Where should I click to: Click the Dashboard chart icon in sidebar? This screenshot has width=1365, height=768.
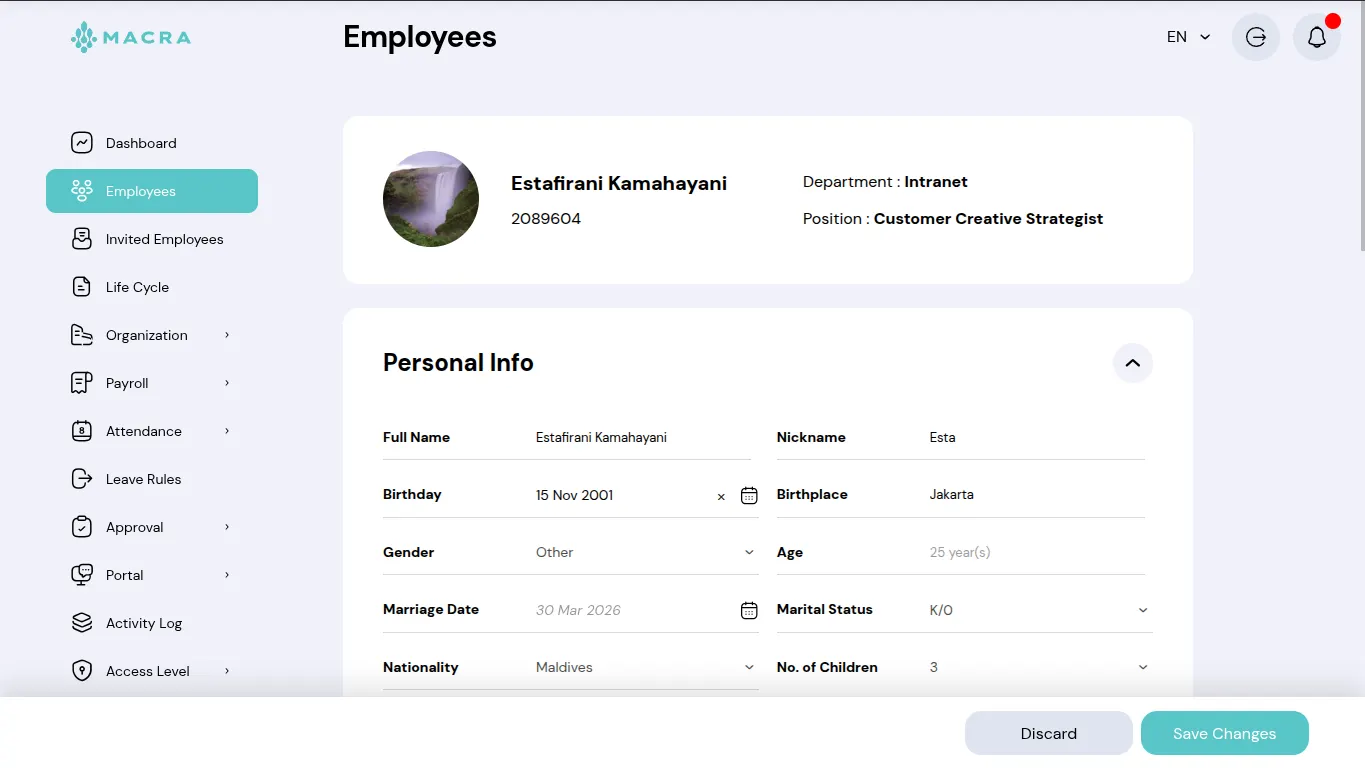82,143
